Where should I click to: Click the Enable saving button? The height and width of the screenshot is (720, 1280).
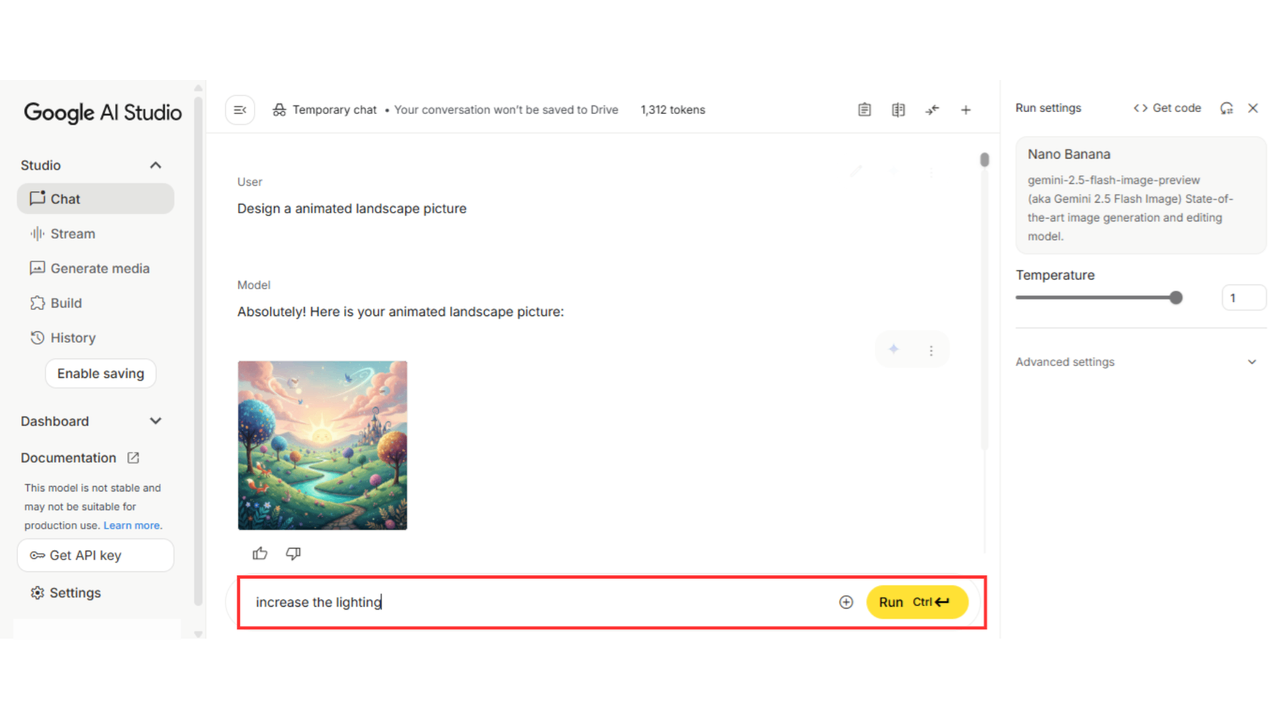pos(100,373)
